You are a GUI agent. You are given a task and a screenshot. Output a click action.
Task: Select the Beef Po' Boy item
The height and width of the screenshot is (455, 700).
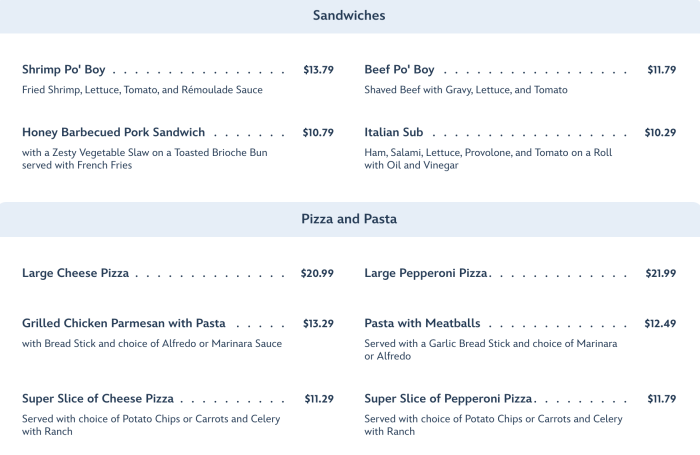(x=400, y=70)
